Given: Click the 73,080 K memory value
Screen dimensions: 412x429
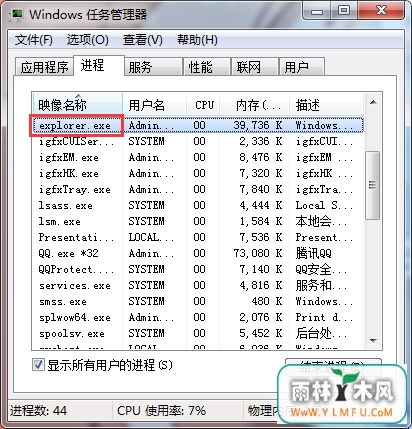Looking at the screenshot, I should (258, 253).
